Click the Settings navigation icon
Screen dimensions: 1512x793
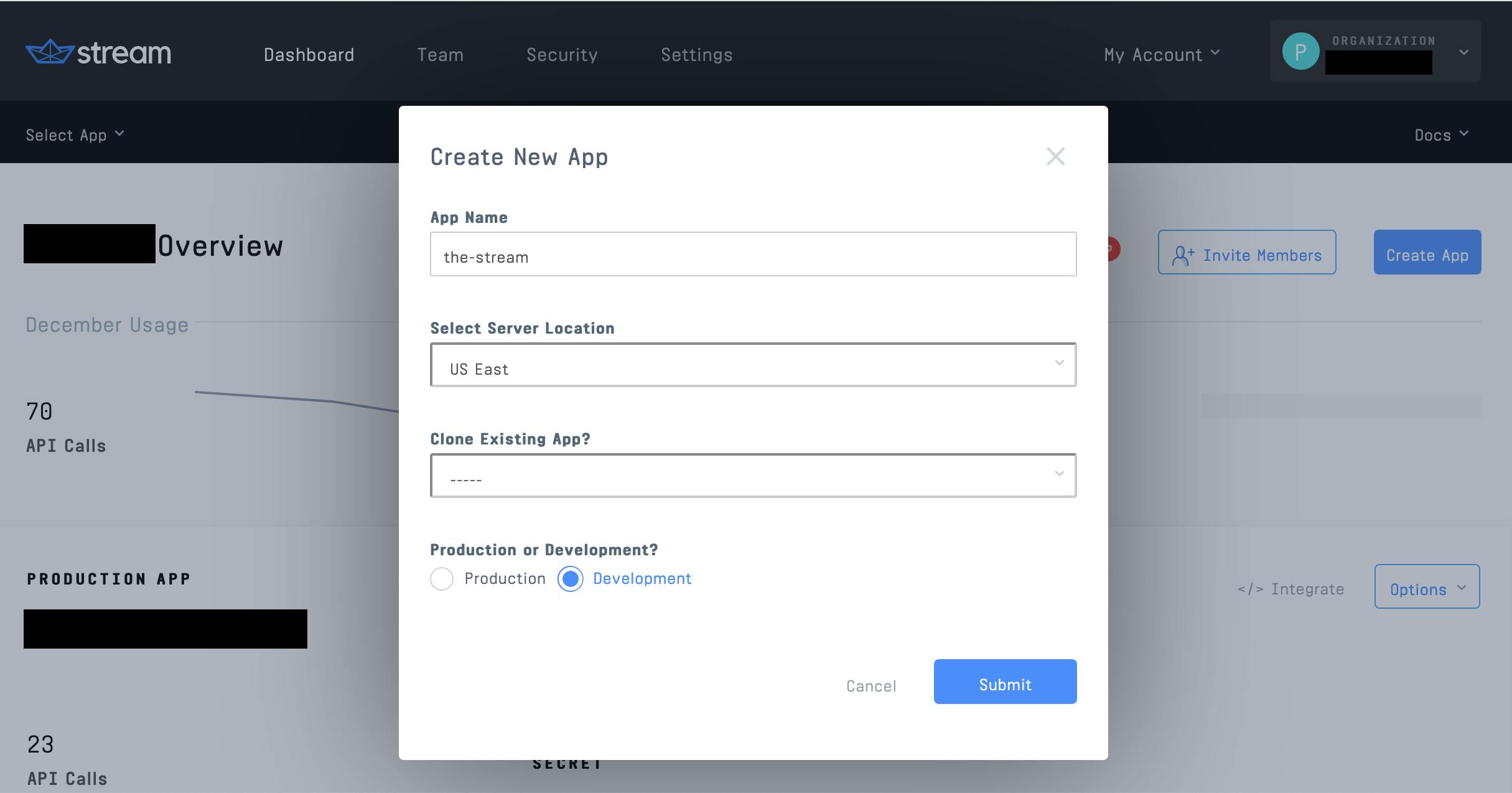[696, 54]
